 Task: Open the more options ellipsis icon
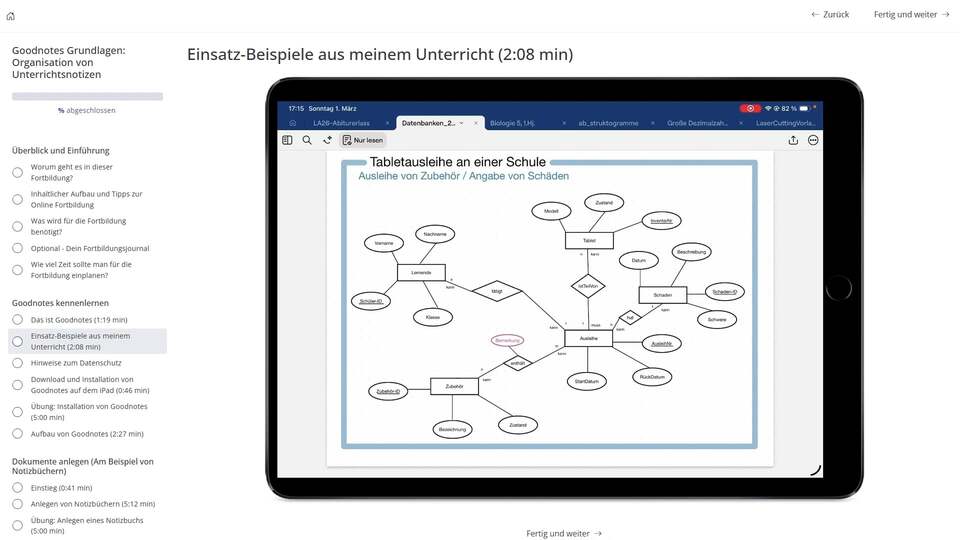coord(813,140)
